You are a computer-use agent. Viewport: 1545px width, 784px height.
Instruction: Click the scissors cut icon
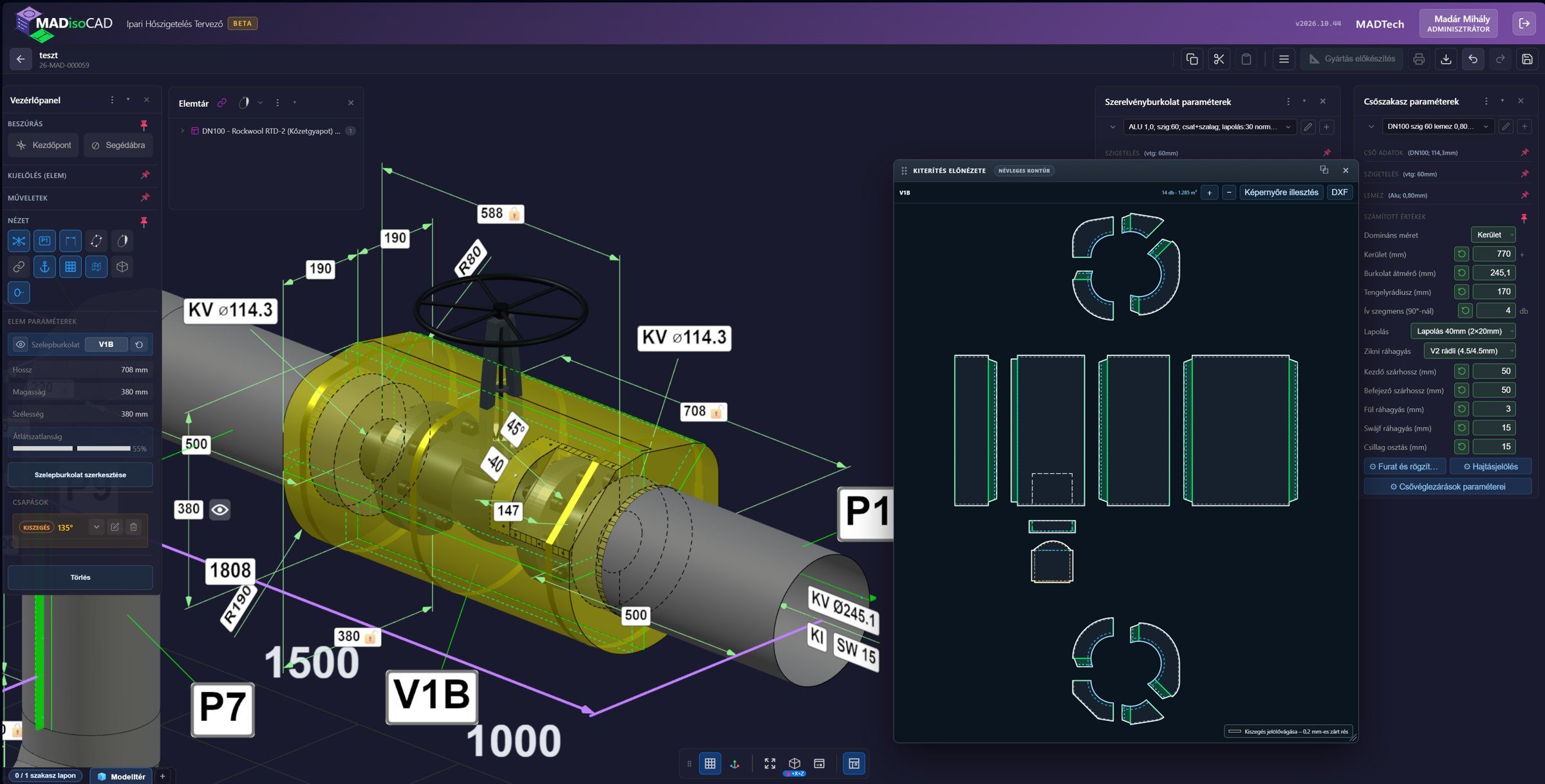pos(1219,59)
